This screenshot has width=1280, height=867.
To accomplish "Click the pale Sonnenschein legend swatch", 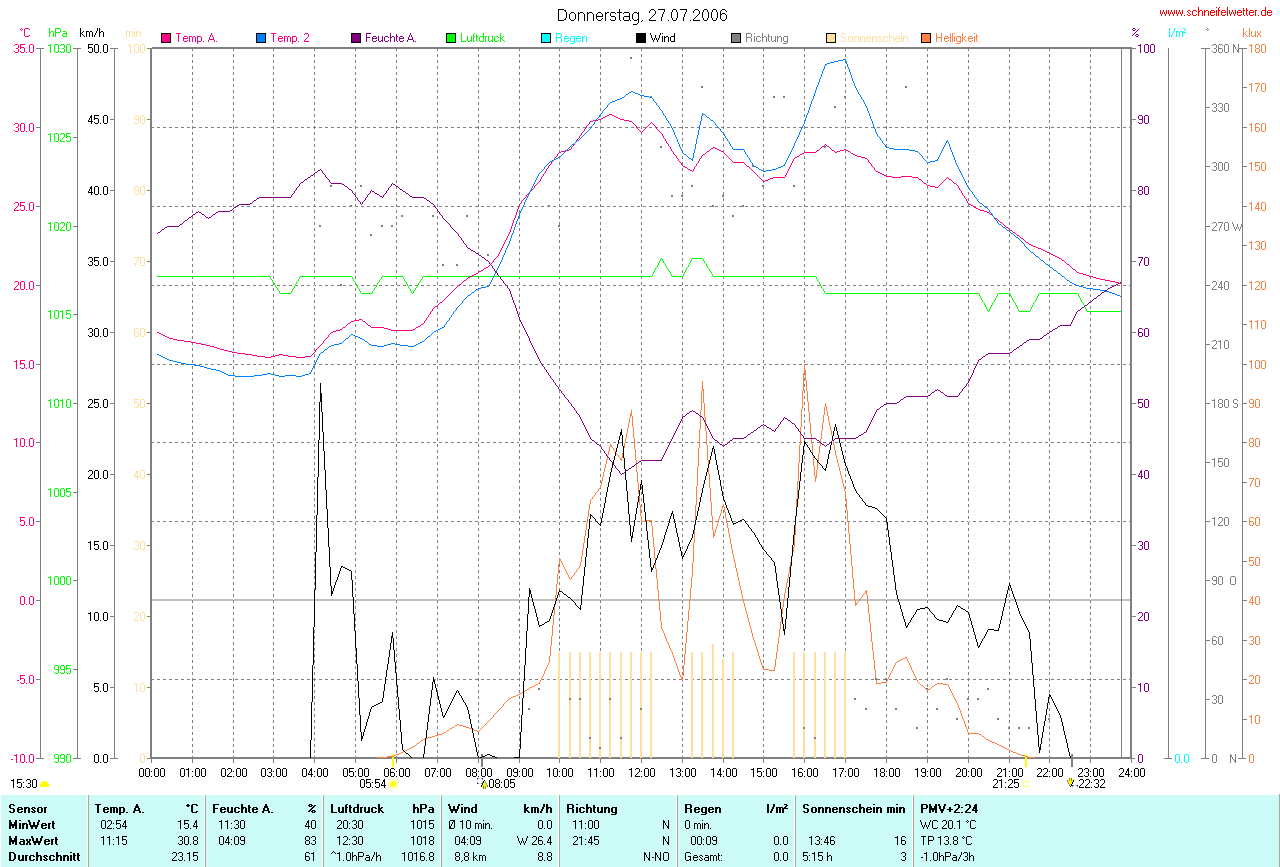I will (x=831, y=38).
